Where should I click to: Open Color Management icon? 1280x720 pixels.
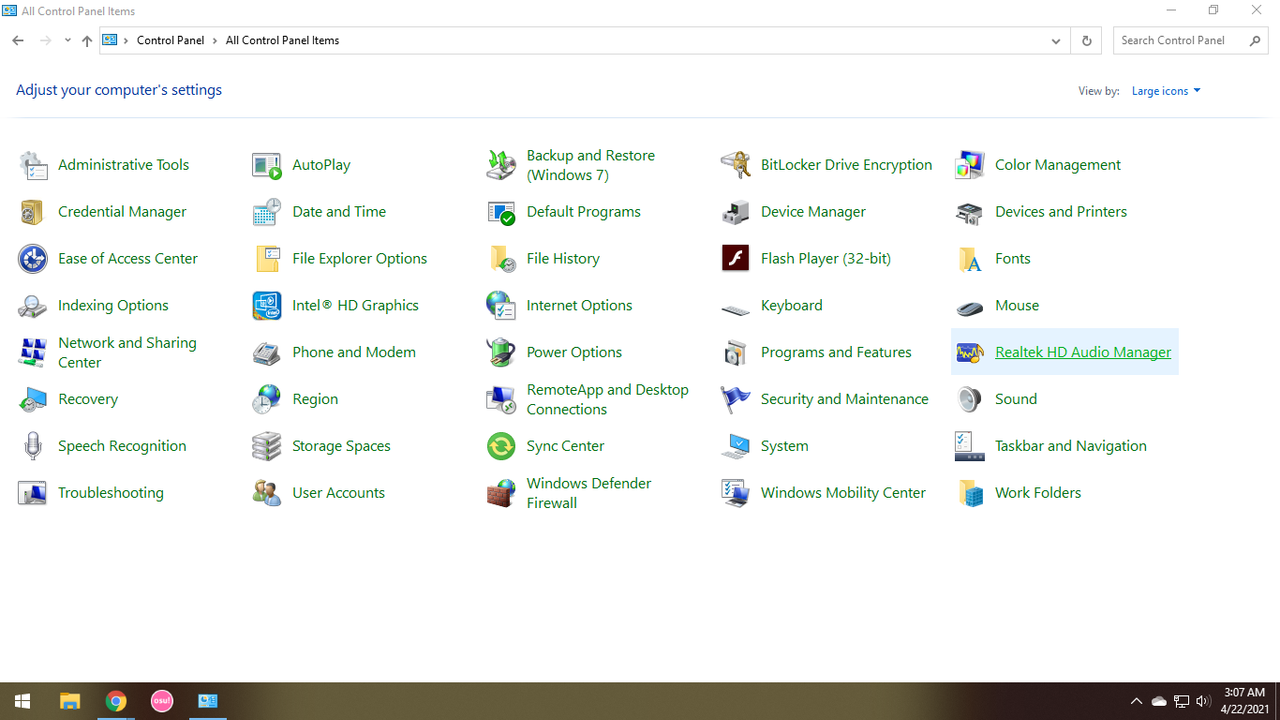point(969,165)
